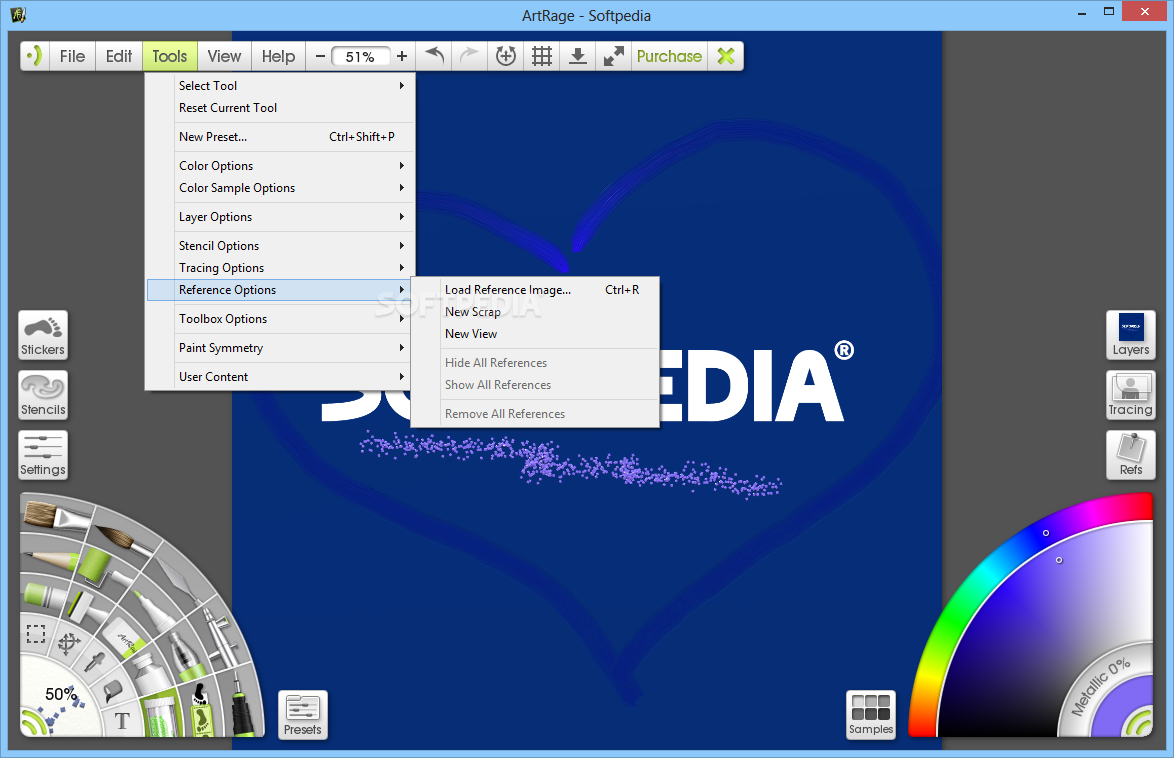Expand the Color Sample Options submenu
The image size is (1174, 758).
click(280, 188)
